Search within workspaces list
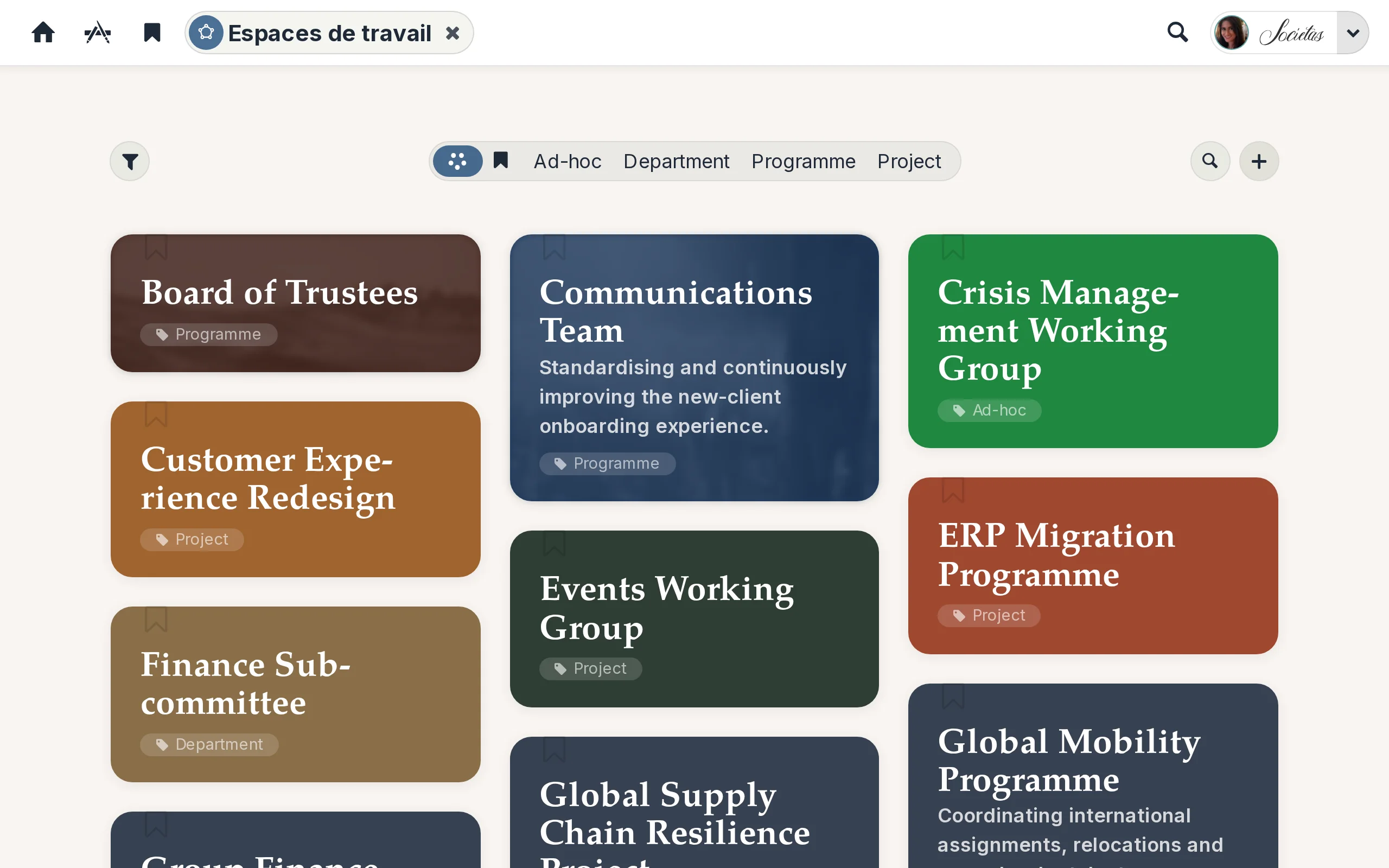Viewport: 1389px width, 868px height. tap(1210, 161)
